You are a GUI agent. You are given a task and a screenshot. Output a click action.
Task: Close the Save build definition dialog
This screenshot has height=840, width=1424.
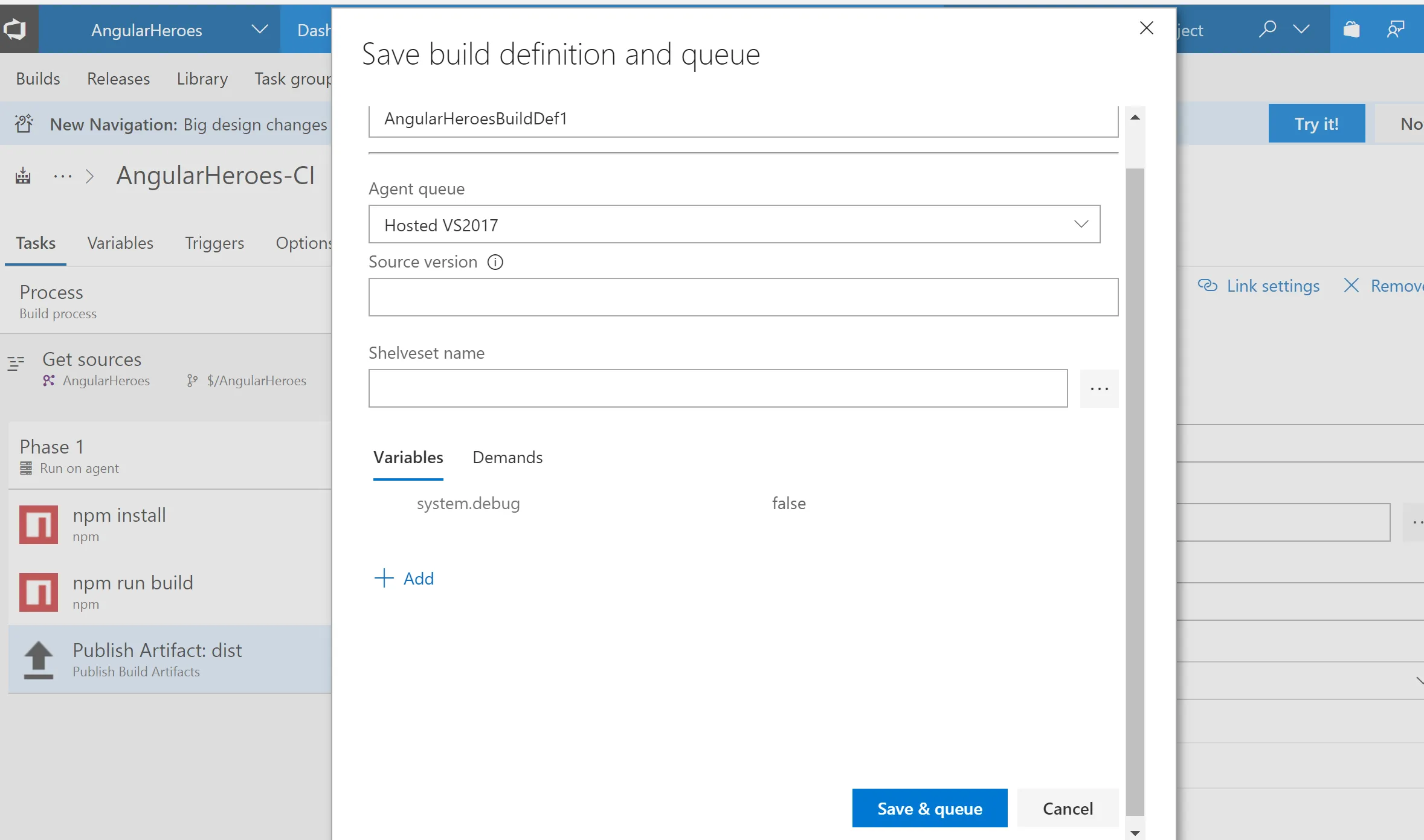pos(1146,28)
